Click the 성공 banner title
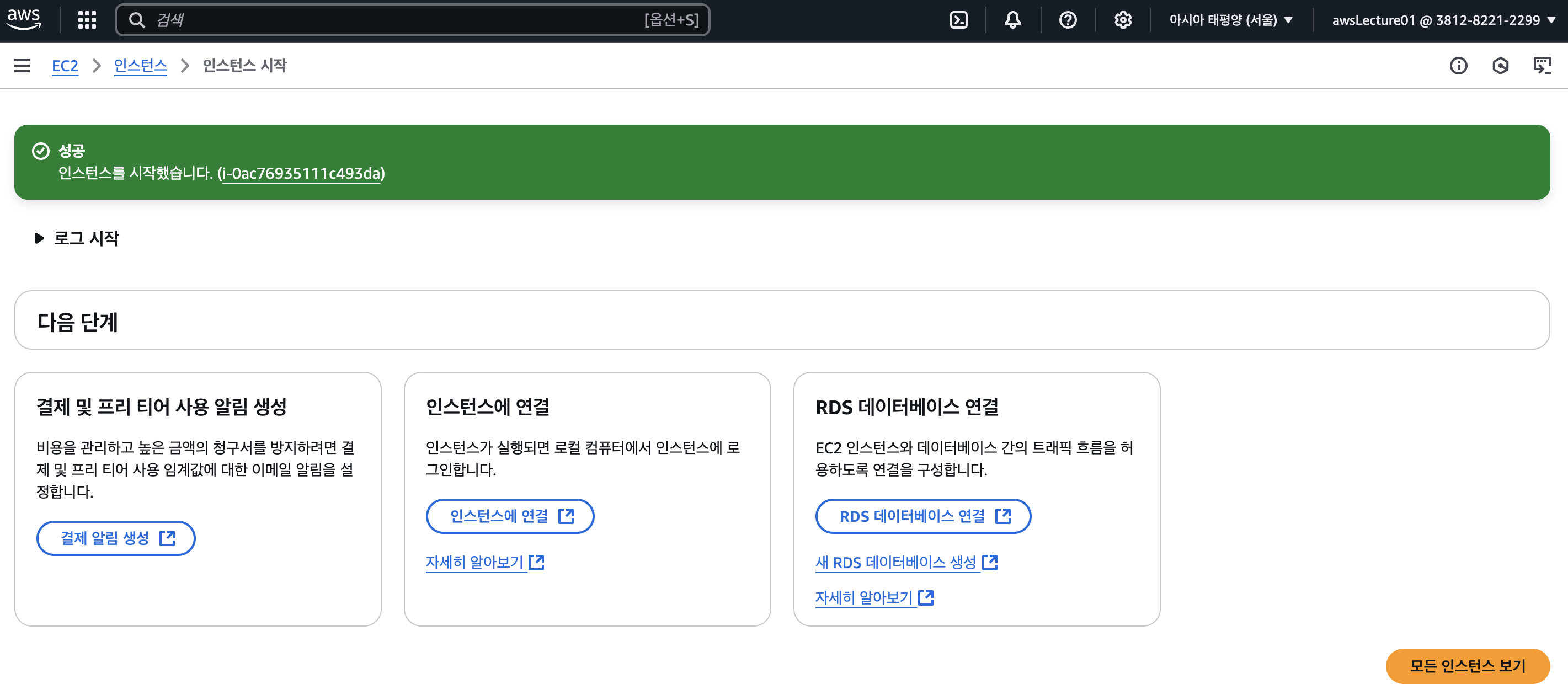Viewport: 1568px width, 695px height. (72, 151)
